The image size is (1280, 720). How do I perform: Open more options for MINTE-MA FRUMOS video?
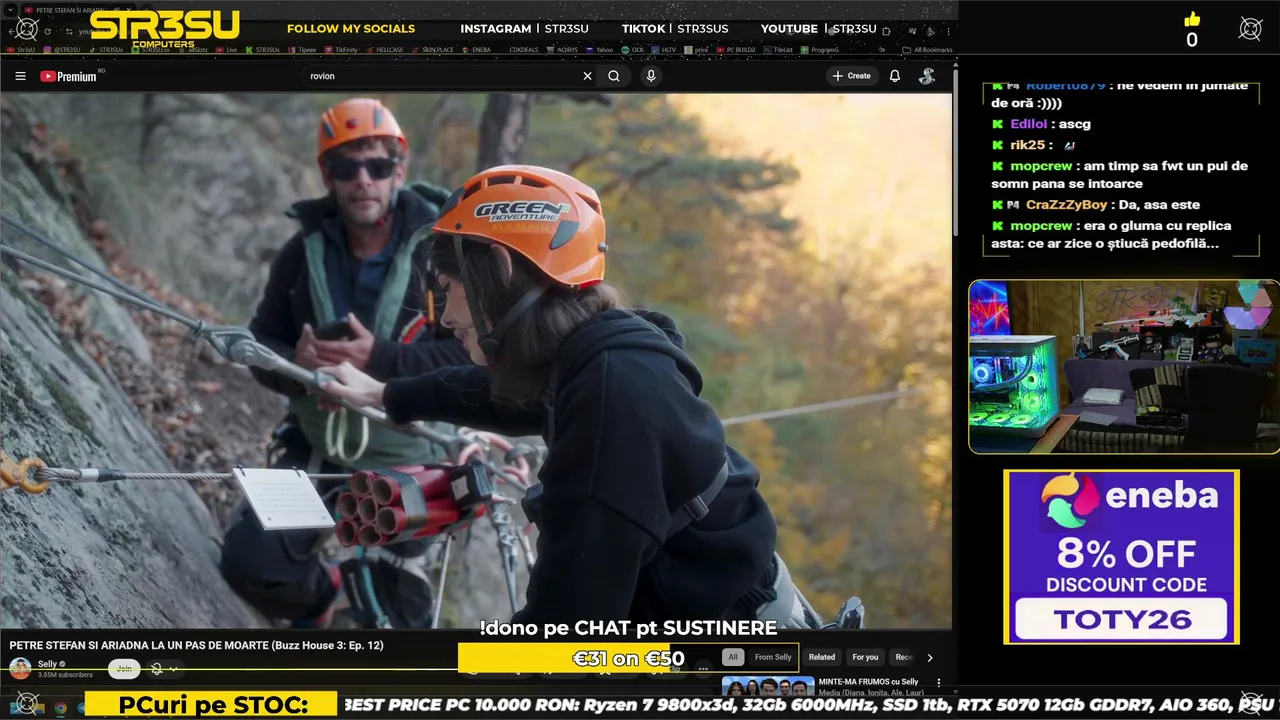click(940, 683)
